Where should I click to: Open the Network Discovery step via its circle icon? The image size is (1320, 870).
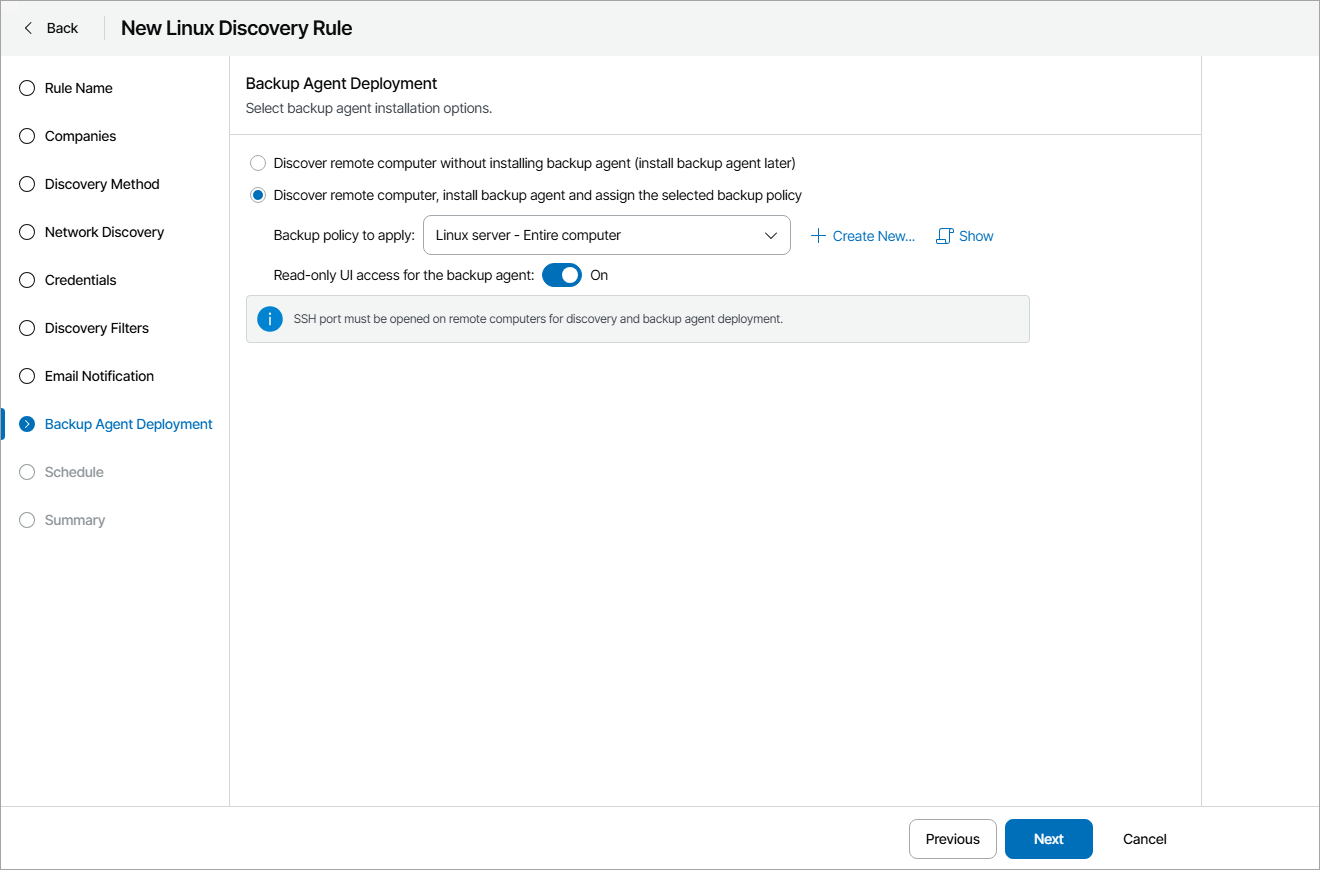[x=26, y=232]
